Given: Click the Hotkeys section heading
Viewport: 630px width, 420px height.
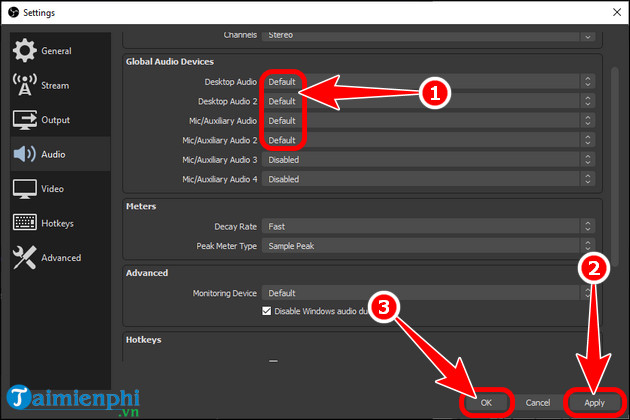Looking at the screenshot, I should (143, 340).
